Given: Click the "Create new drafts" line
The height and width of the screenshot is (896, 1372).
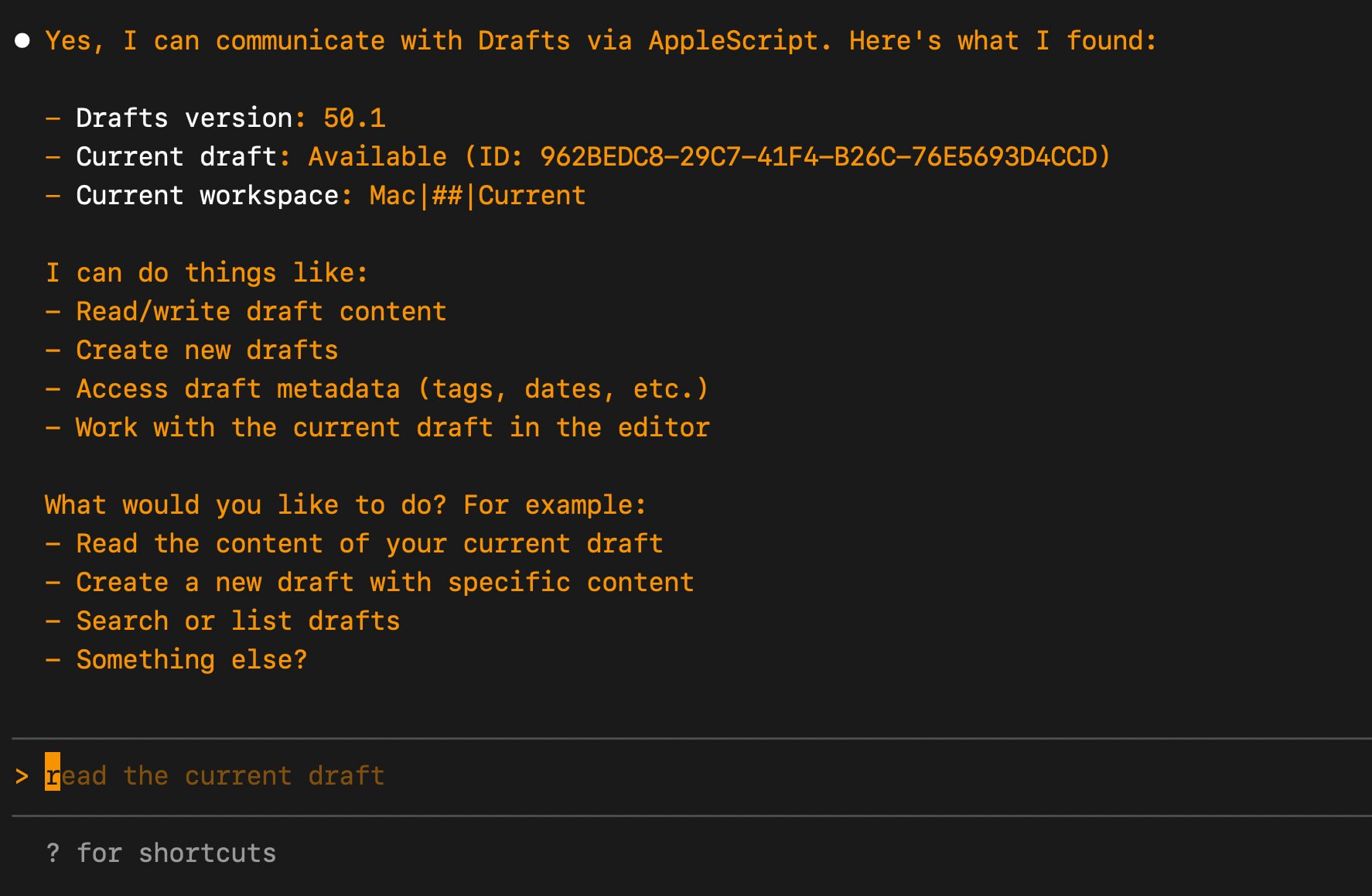Looking at the screenshot, I should [207, 351].
